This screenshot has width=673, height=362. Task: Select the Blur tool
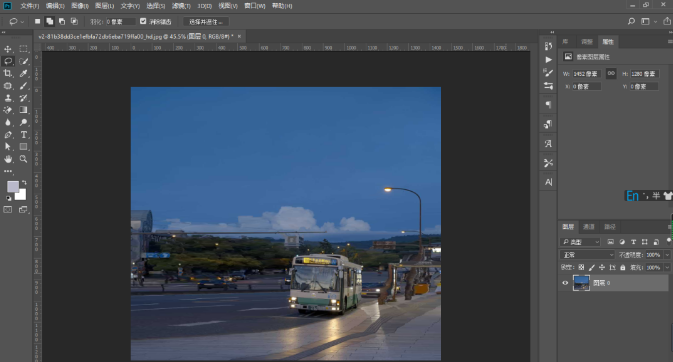pos(8,122)
